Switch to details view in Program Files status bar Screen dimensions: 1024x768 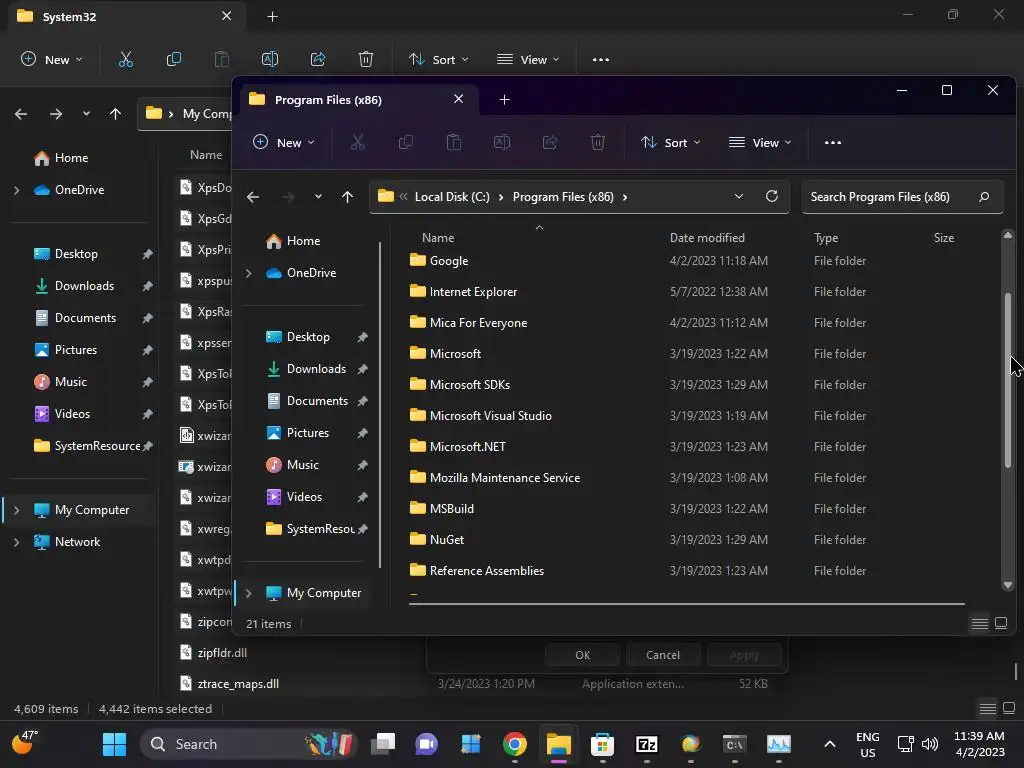coord(980,624)
